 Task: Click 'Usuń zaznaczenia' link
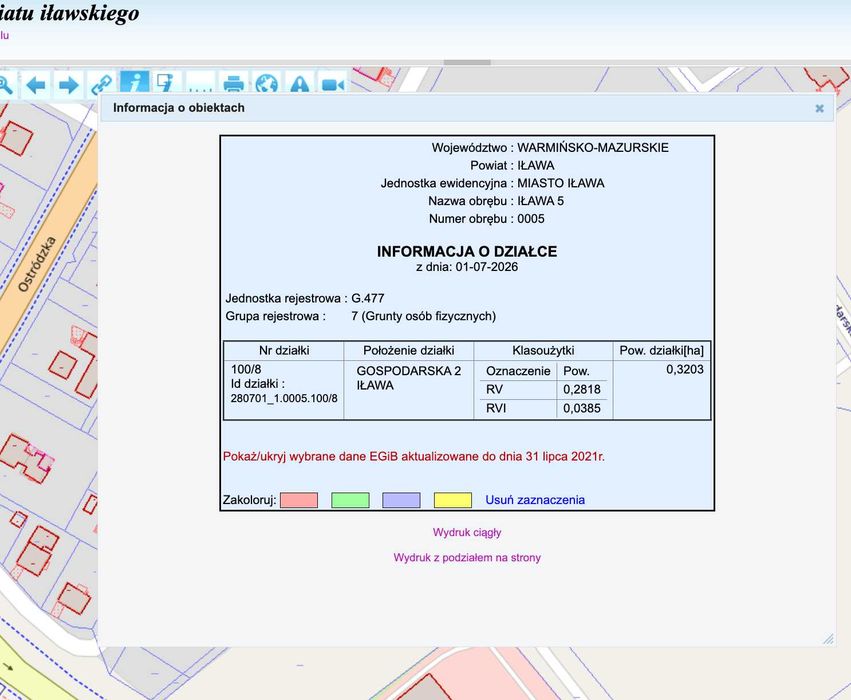[x=535, y=500]
